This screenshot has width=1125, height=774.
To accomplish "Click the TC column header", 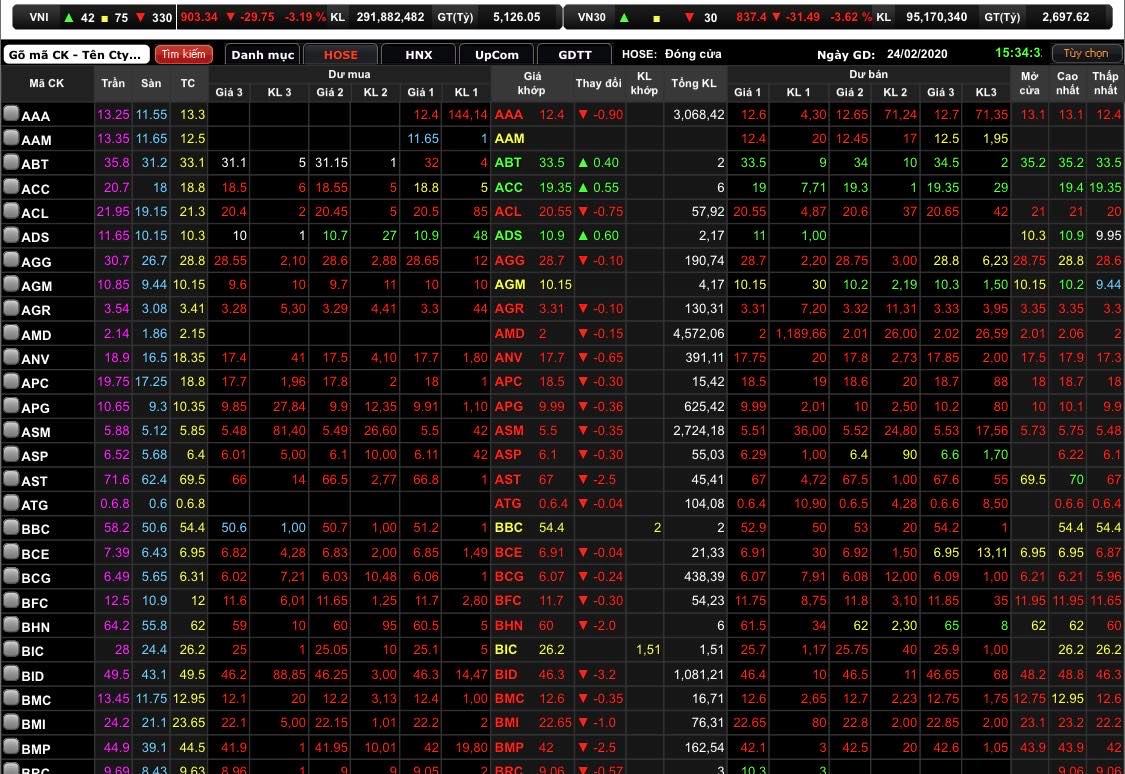I will point(188,83).
